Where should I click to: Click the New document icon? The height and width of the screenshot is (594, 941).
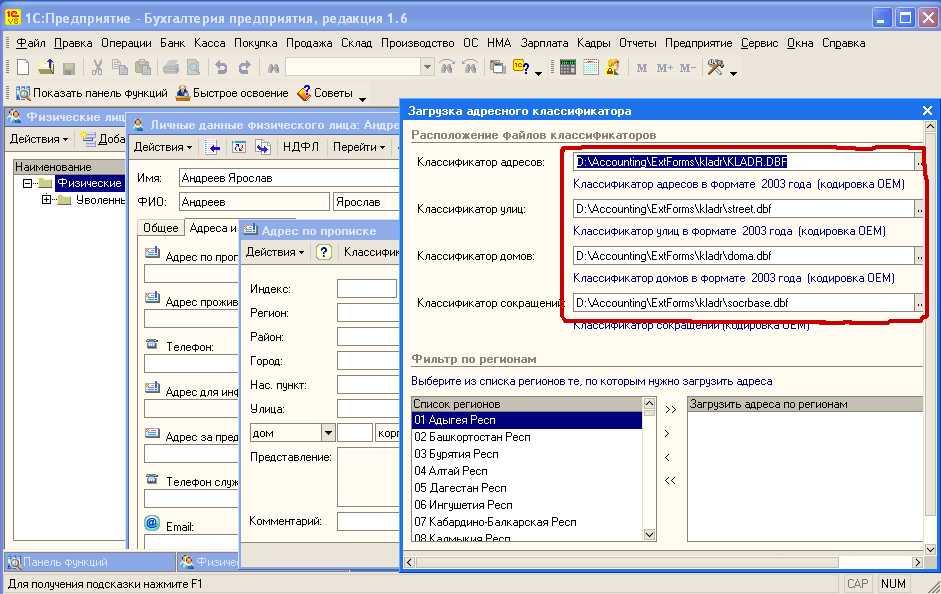click(23, 68)
